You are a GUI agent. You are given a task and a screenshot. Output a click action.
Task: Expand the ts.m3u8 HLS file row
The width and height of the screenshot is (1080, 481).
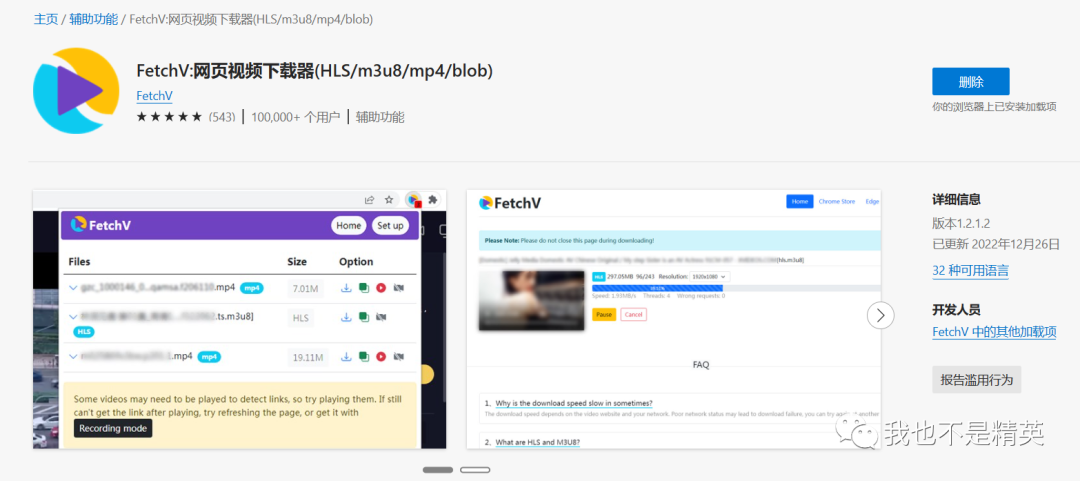[73, 318]
